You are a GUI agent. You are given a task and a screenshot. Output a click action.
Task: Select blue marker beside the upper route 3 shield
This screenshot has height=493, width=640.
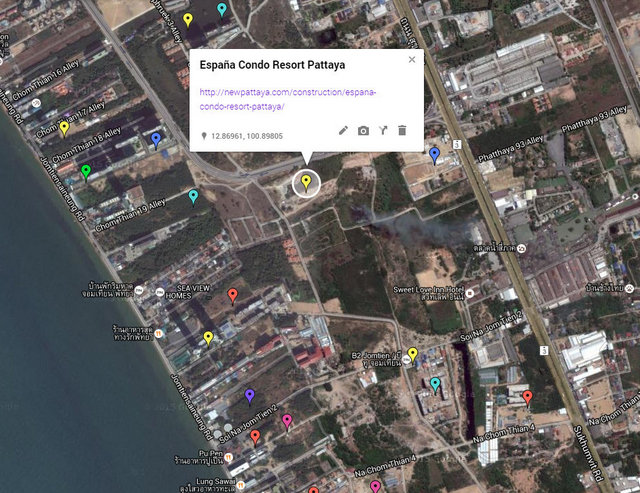click(435, 156)
